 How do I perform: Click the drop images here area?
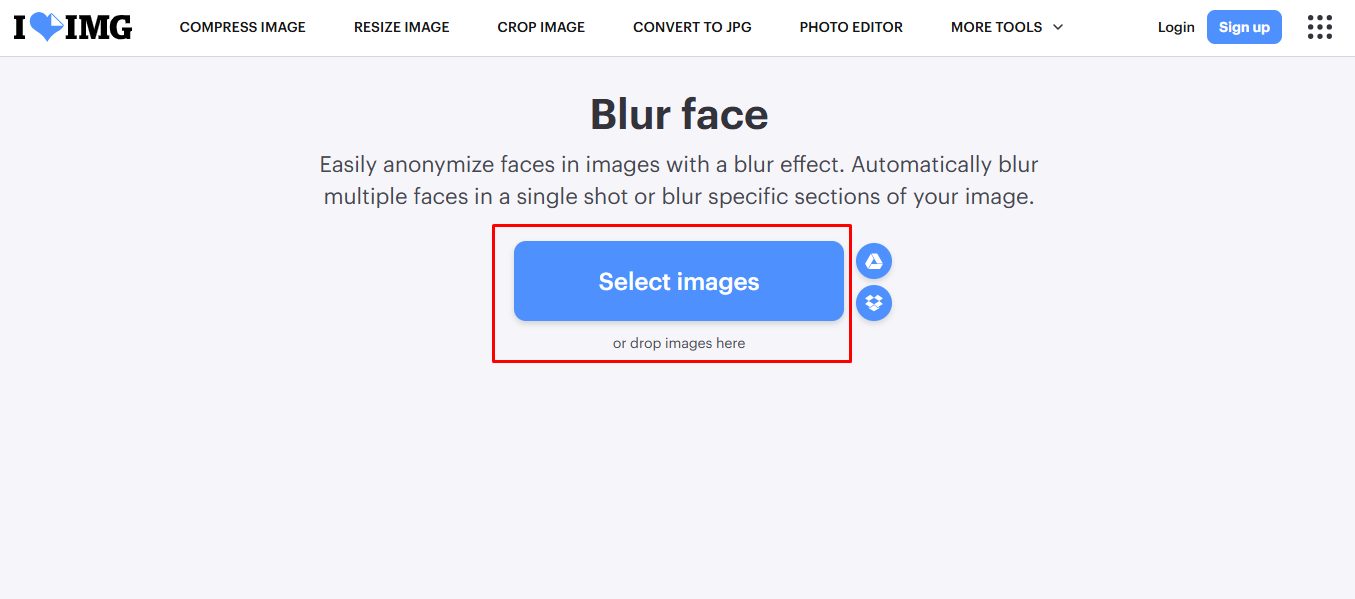(678, 342)
